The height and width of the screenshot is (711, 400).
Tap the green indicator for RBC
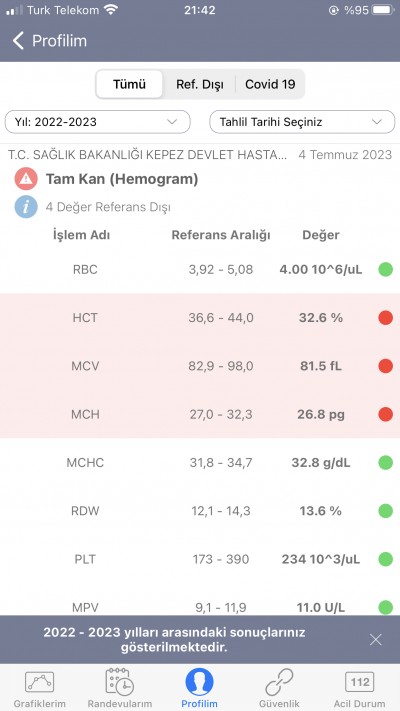[385, 269]
